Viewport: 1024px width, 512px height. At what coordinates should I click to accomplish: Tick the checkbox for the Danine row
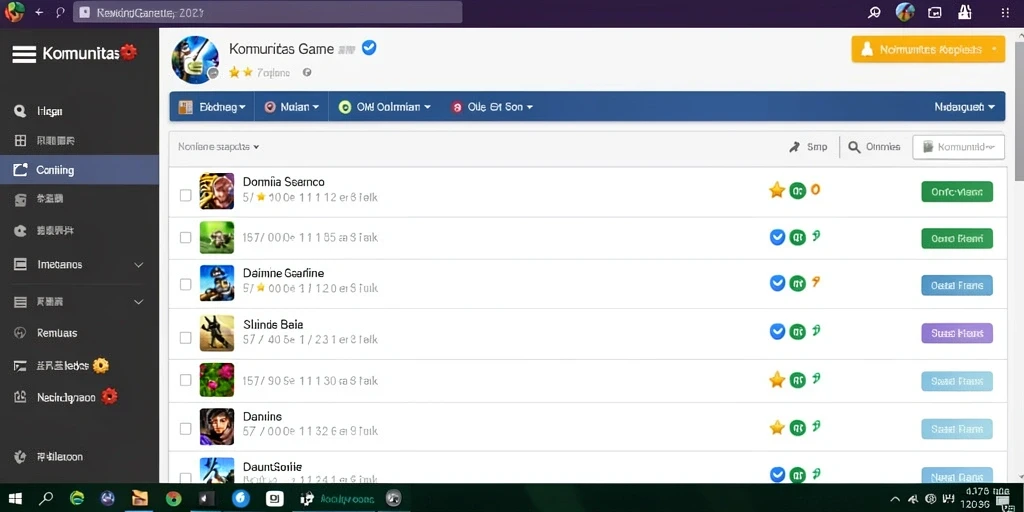[185, 429]
